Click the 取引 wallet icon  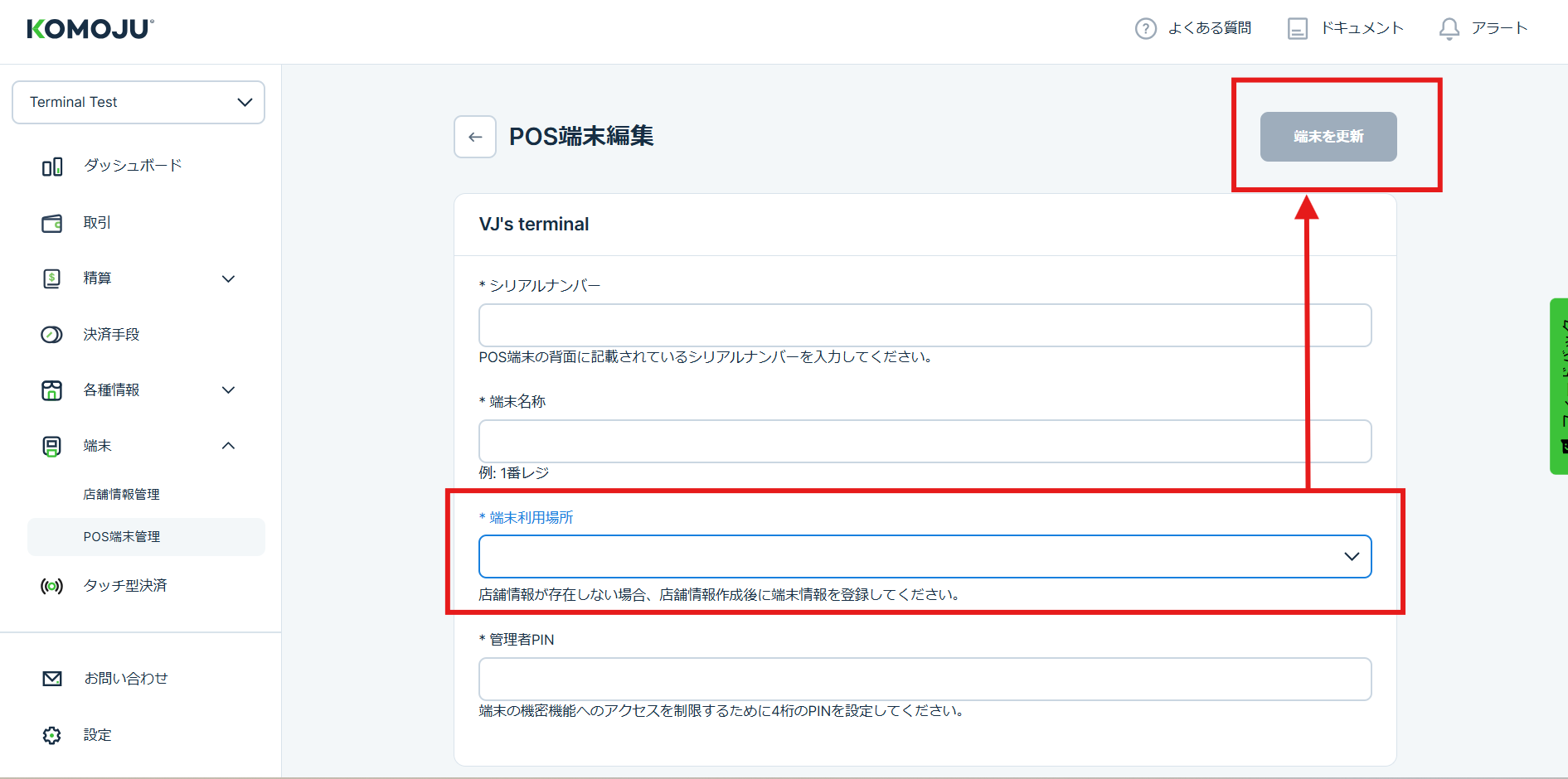click(x=52, y=223)
